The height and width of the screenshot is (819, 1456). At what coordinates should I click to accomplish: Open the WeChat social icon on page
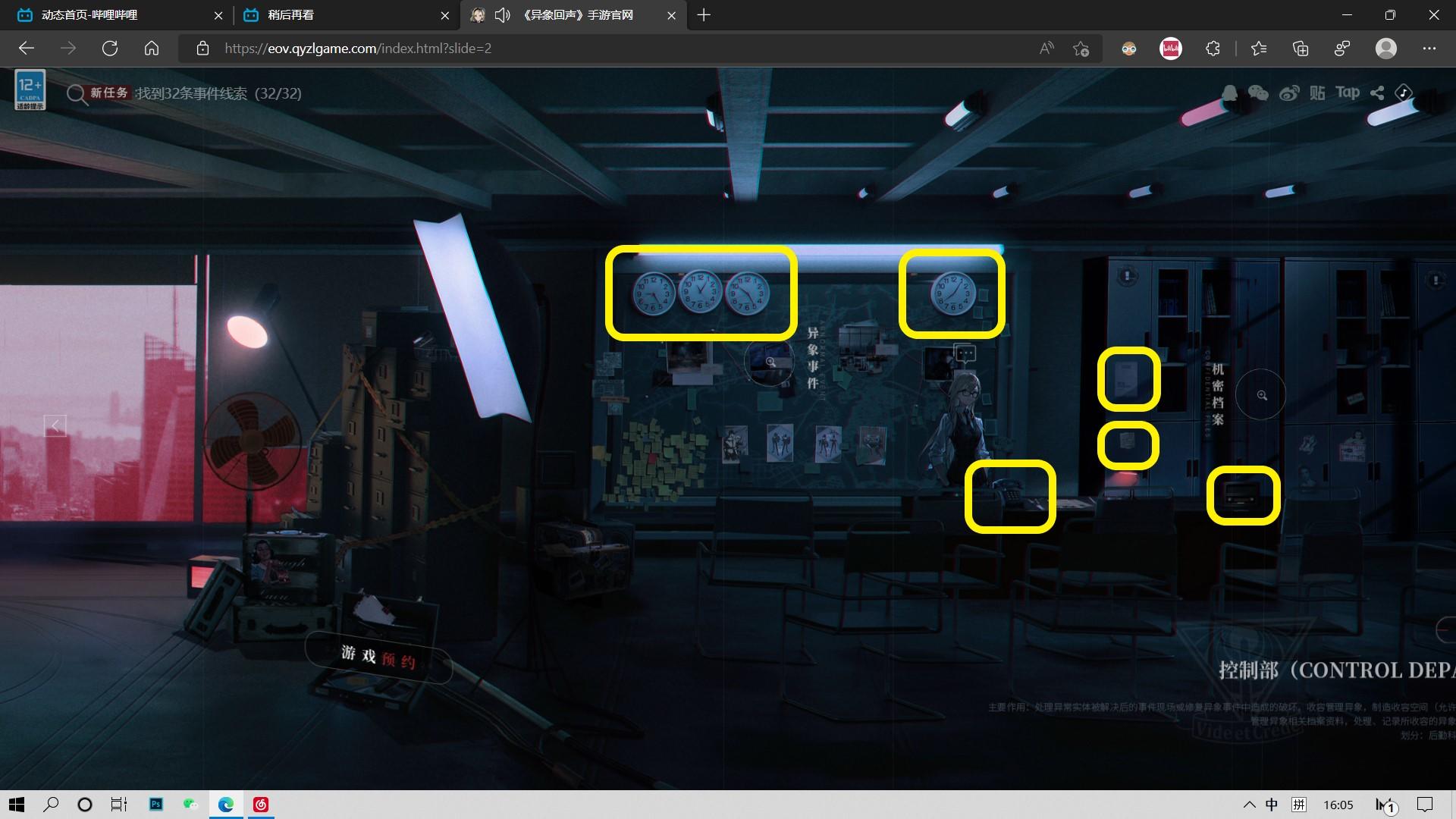pos(1258,93)
